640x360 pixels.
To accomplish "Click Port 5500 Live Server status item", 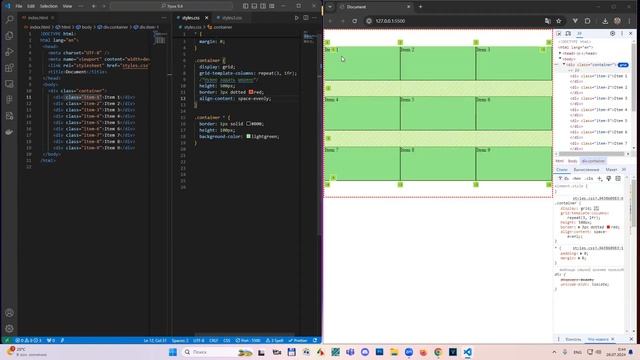I will (x=248, y=340).
